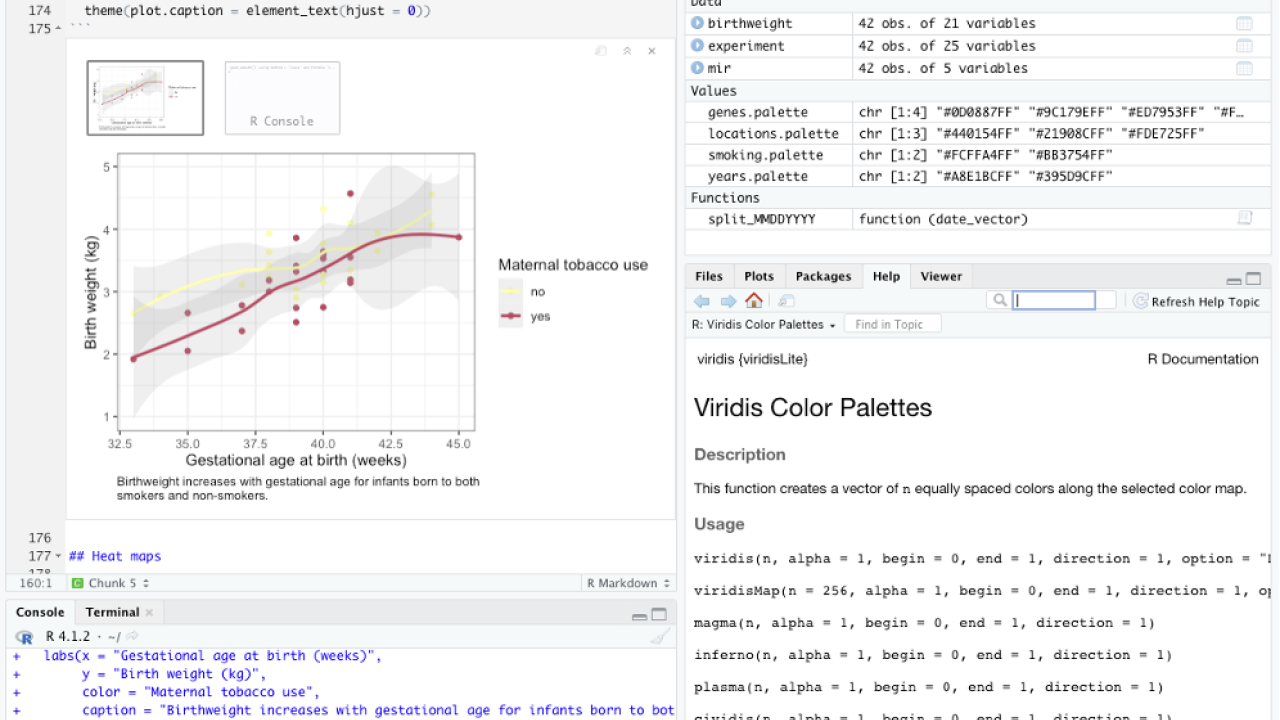This screenshot has width=1280, height=720.
Task: Click the 'yes' legend entry in plot
Action: [527, 316]
